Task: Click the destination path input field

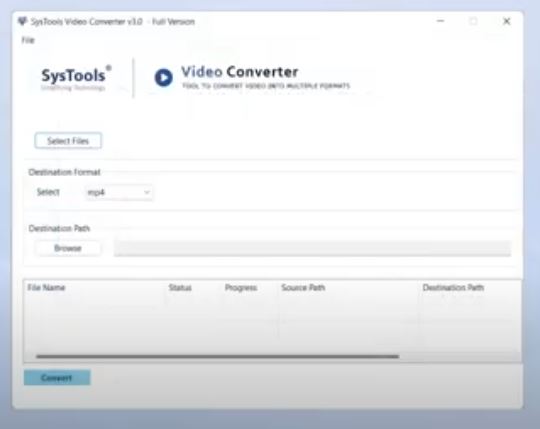Action: 312,248
